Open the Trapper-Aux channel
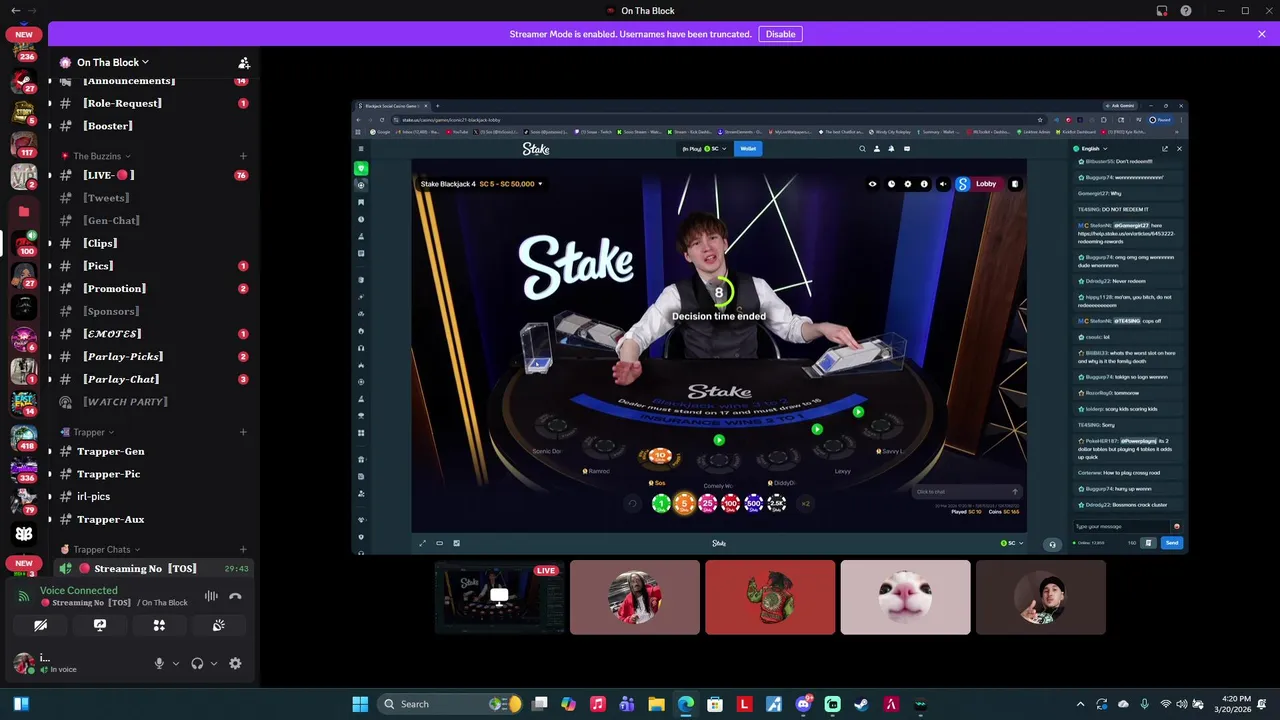The image size is (1280, 720). point(154,519)
